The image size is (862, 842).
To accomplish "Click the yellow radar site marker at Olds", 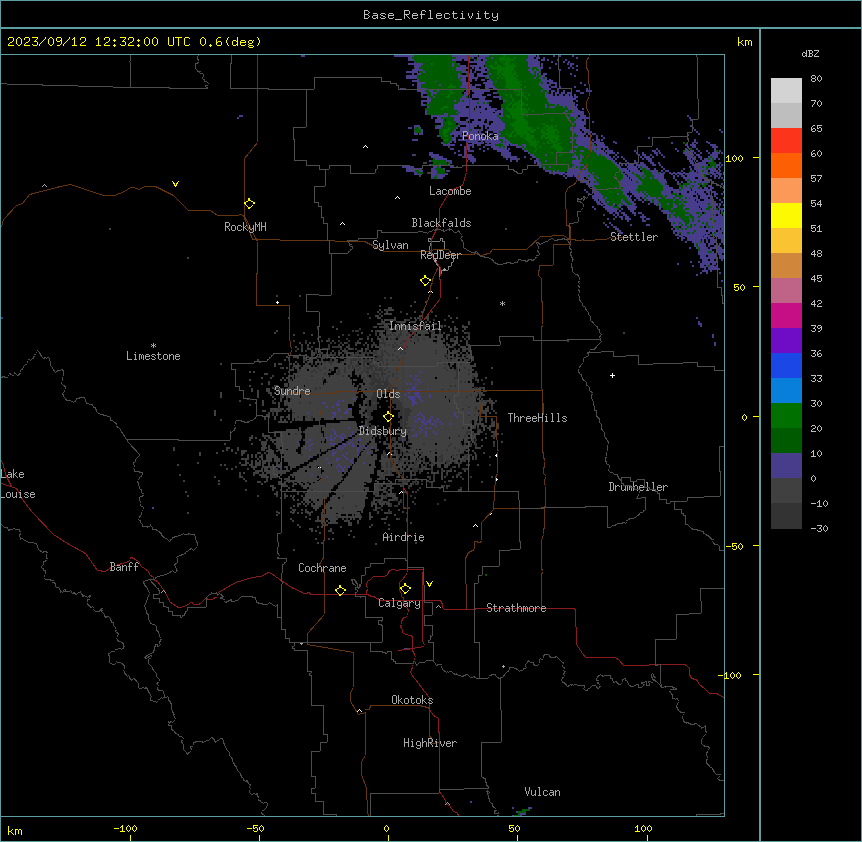I will 388,416.
